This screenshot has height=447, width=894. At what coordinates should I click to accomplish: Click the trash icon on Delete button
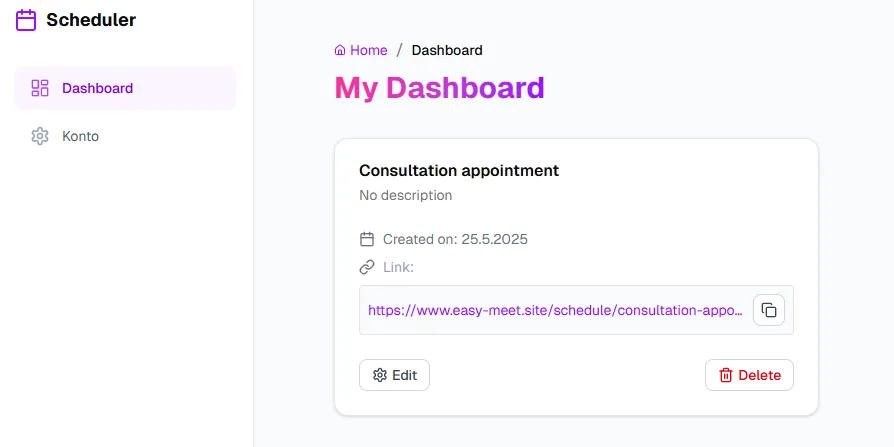(x=726, y=375)
